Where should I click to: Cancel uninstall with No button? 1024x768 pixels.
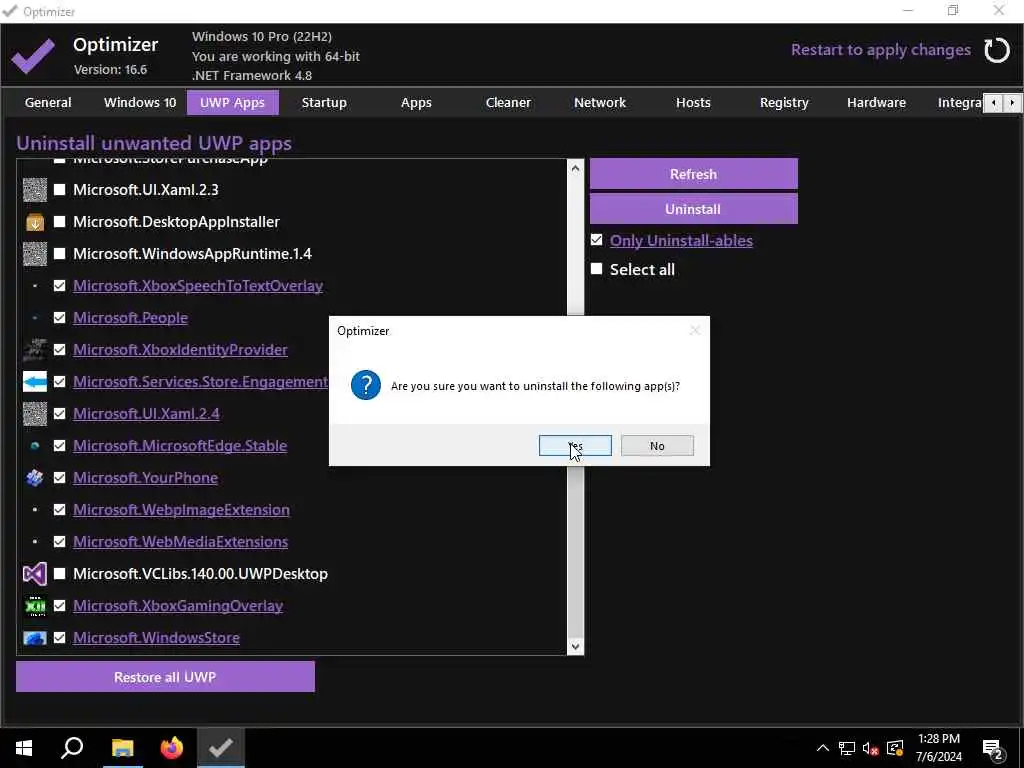(657, 445)
